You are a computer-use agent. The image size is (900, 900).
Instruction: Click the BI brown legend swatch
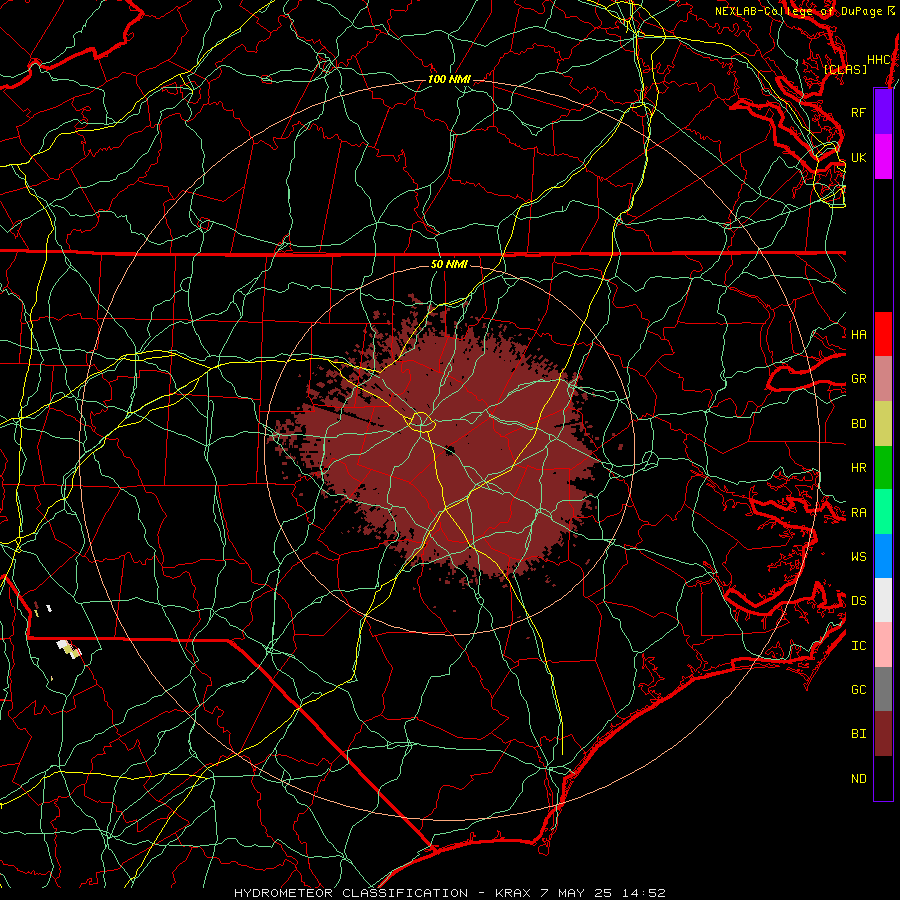(883, 734)
